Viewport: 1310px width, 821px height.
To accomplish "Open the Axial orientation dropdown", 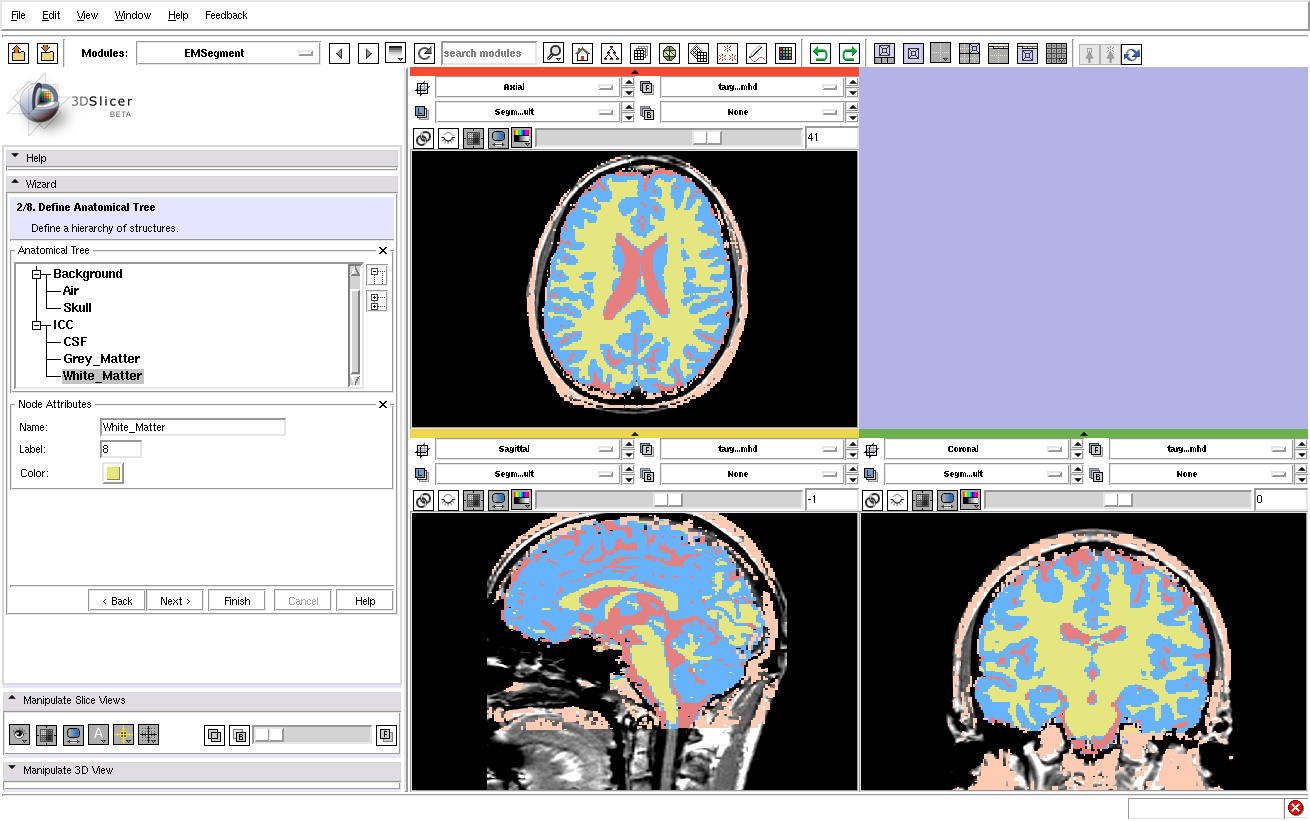I will pos(527,88).
